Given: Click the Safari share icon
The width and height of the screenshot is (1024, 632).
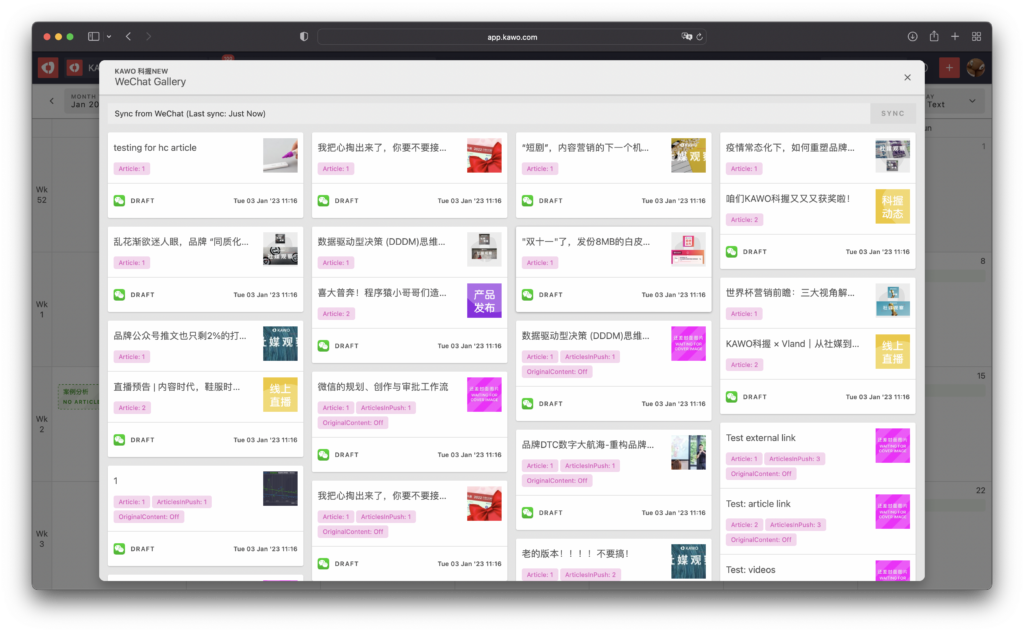Looking at the screenshot, I should tap(934, 37).
